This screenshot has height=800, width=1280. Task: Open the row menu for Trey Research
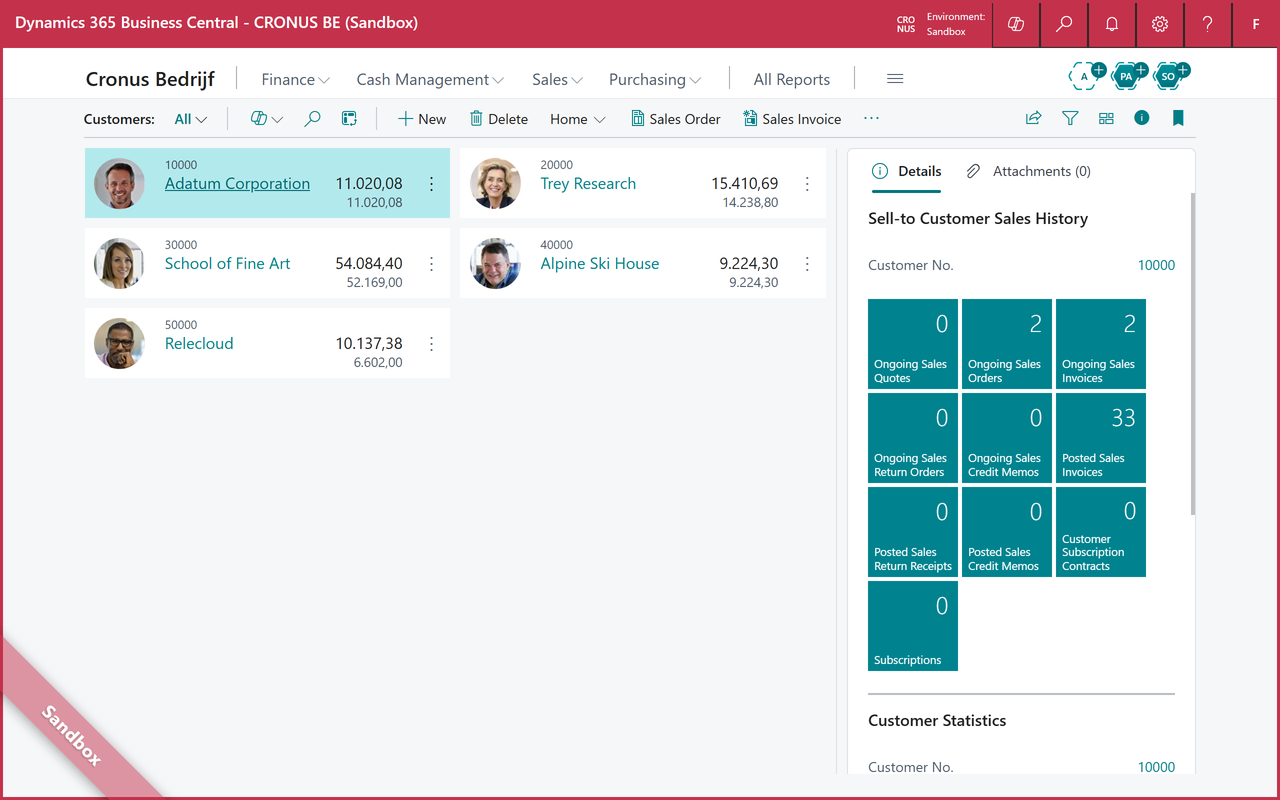pyautogui.click(x=807, y=184)
